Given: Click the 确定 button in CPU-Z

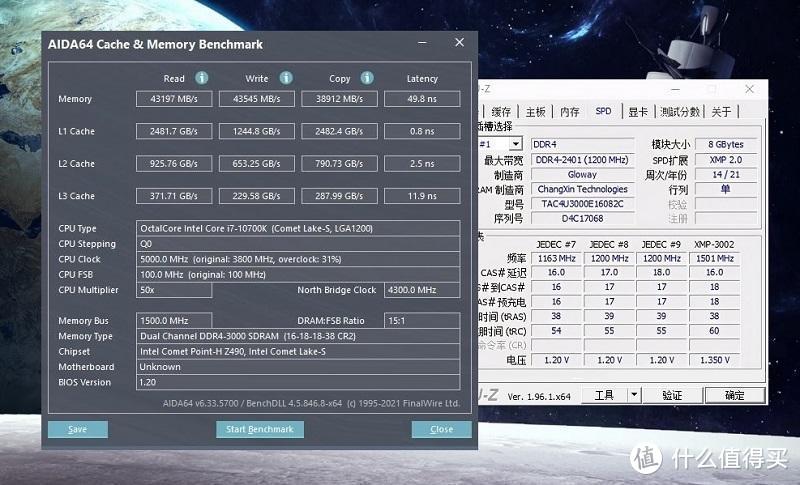Looking at the screenshot, I should tap(735, 395).
